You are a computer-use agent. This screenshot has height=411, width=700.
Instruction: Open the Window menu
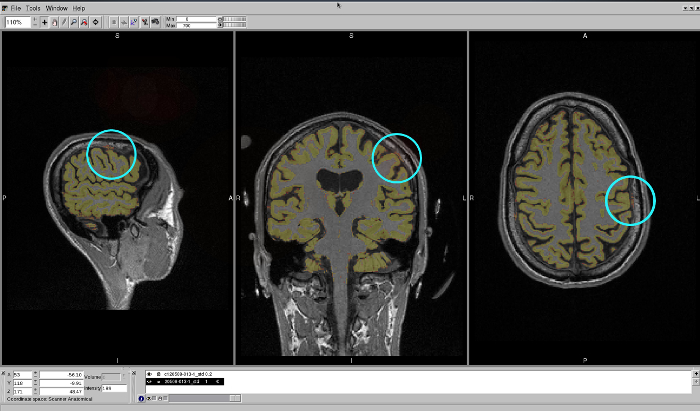(57, 8)
